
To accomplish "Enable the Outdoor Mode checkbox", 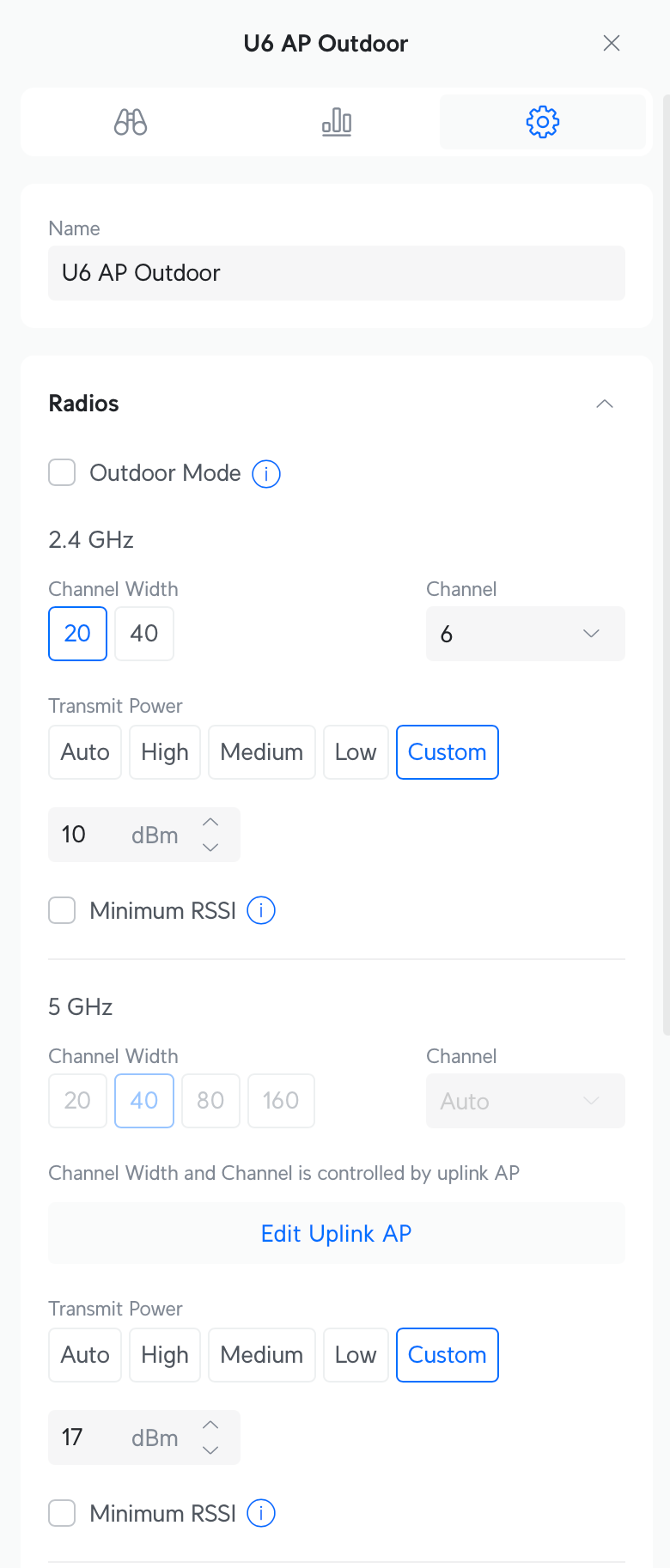I will click(62, 473).
